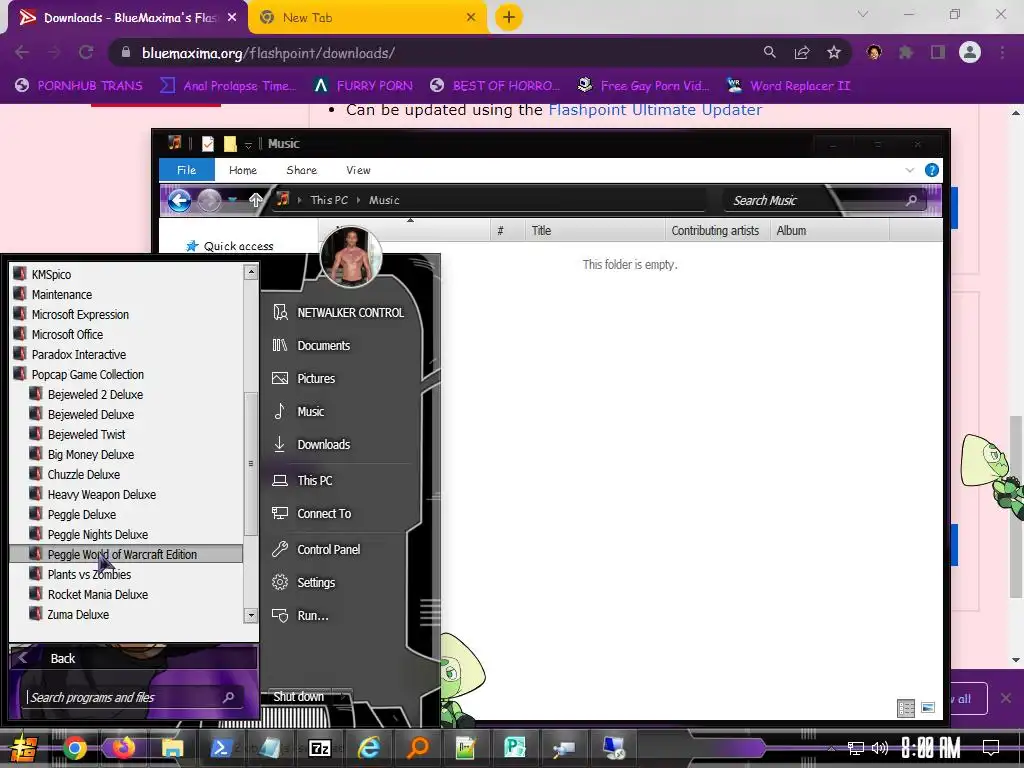
Task: Open the notification center icon
Action: pyautogui.click(x=991, y=747)
